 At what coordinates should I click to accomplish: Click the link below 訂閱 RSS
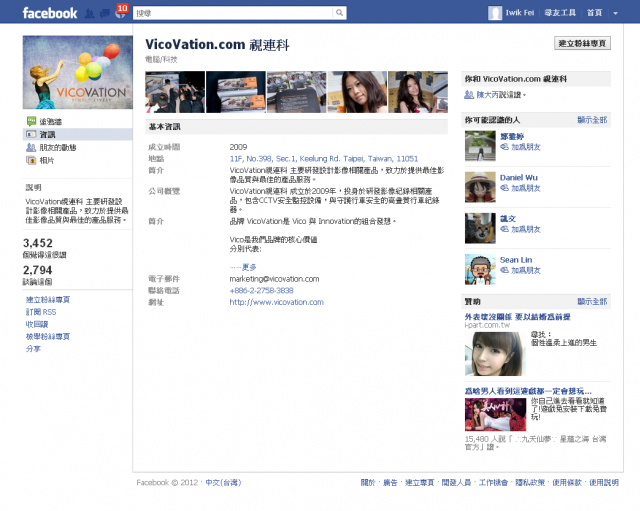[x=37, y=324]
